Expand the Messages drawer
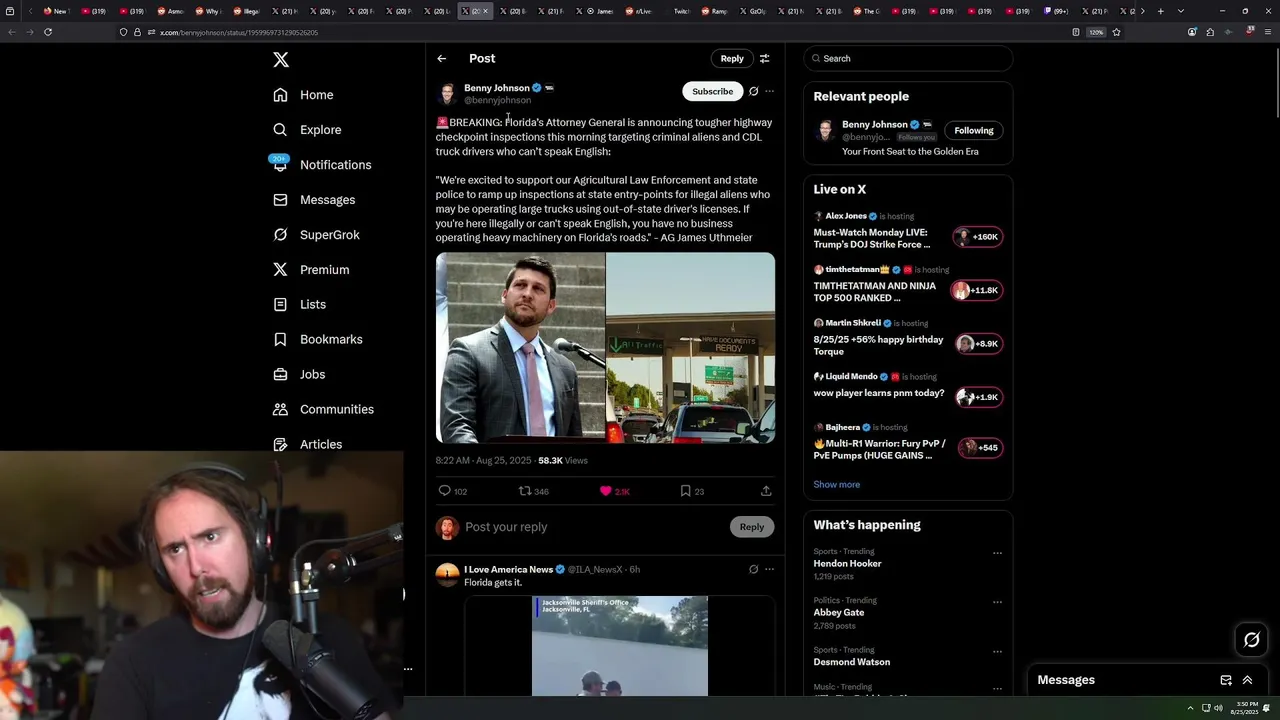Image resolution: width=1280 pixels, height=720 pixels. click(x=1248, y=680)
